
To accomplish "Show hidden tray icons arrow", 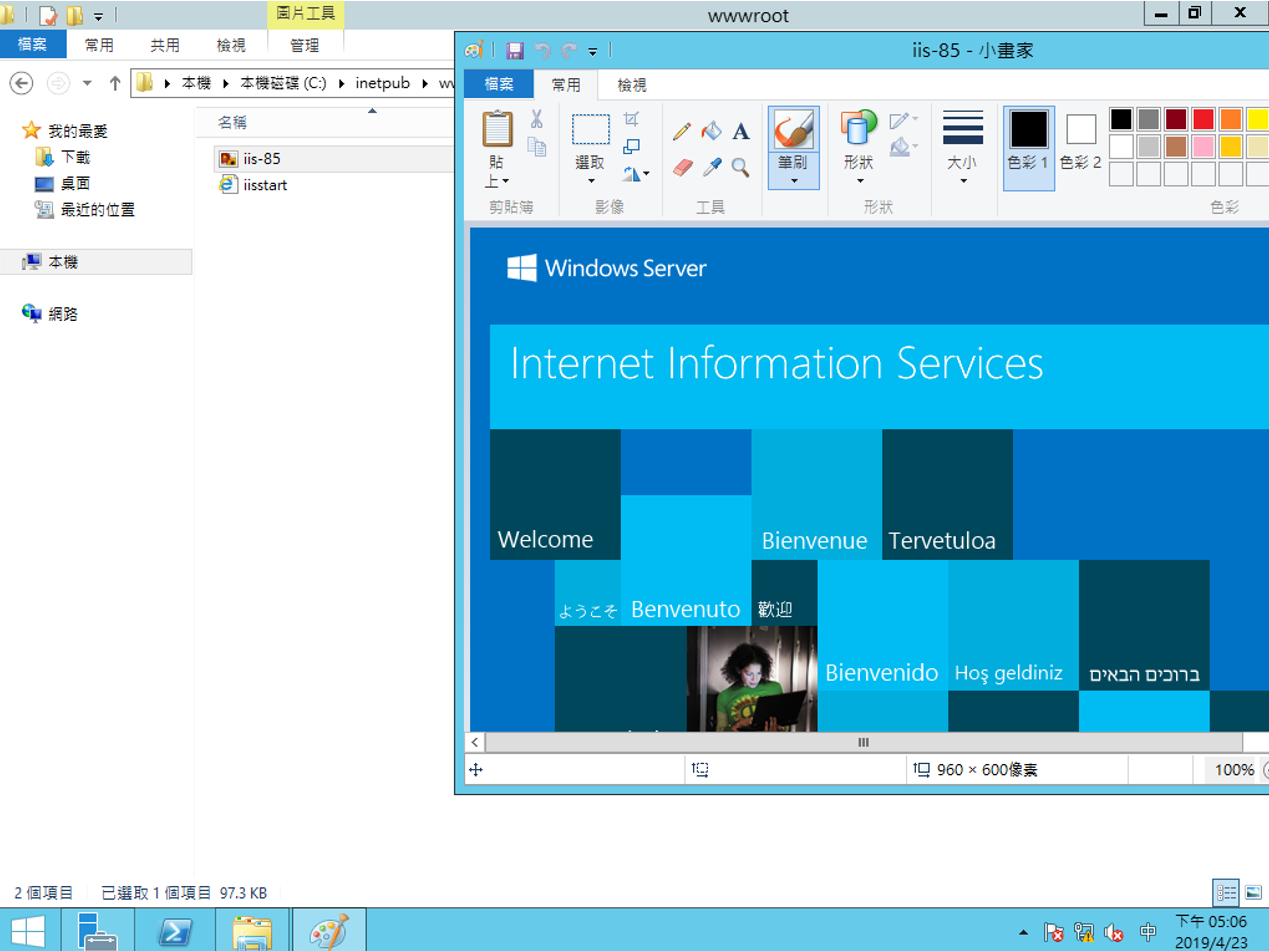I will 1022,932.
